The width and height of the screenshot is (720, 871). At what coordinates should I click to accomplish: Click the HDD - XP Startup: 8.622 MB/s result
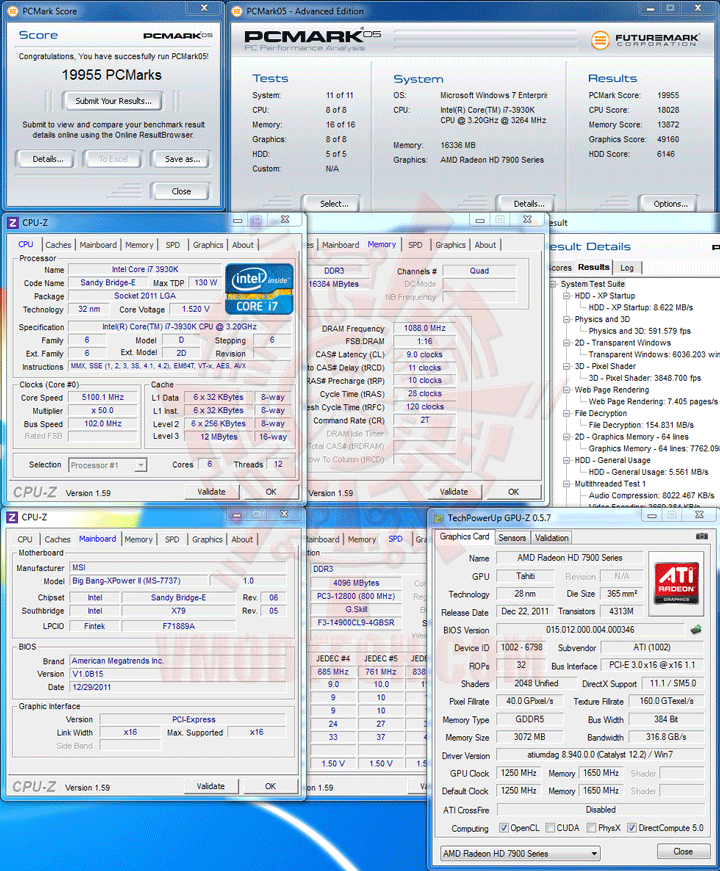pyautogui.click(x=641, y=308)
